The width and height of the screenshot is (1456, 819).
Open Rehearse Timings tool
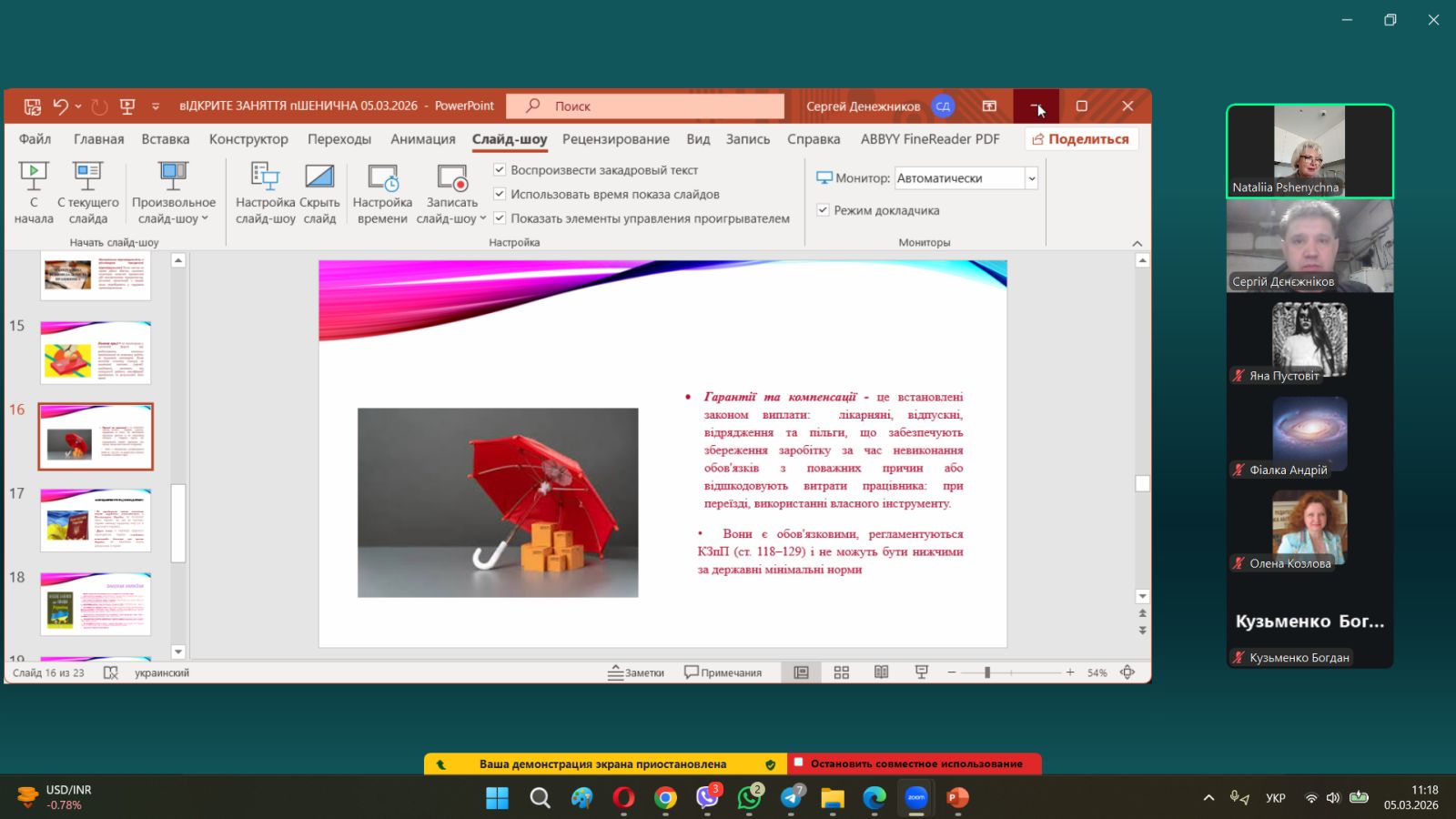point(382,176)
